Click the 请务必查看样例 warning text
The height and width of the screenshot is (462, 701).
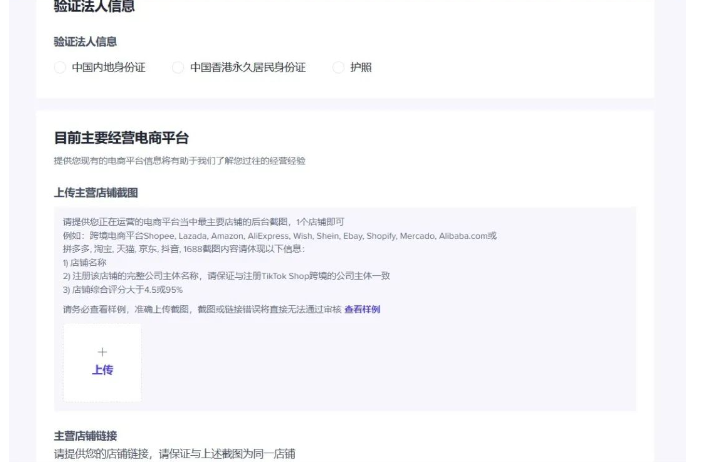200,309
